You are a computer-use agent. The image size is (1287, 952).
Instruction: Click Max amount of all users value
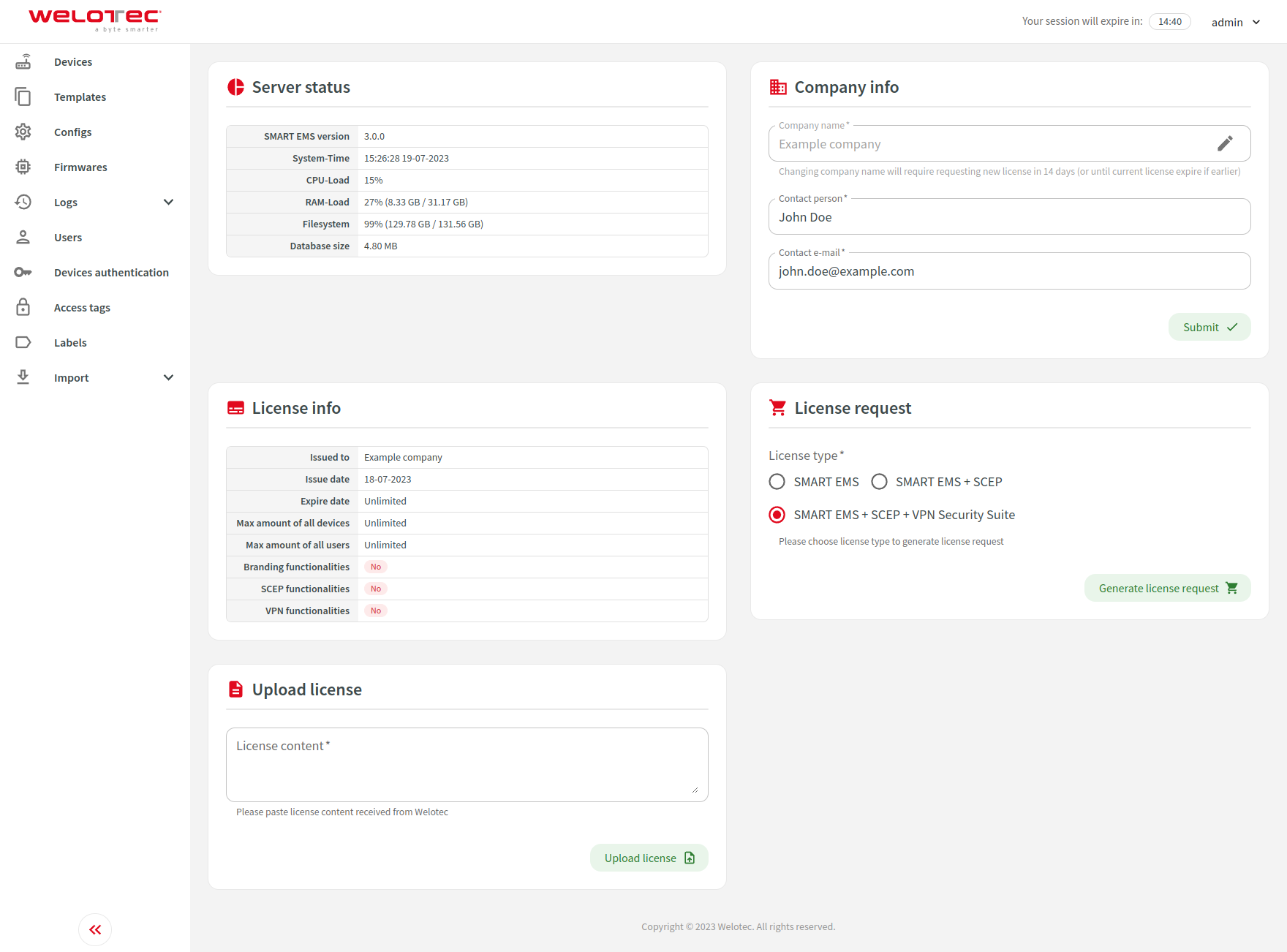[385, 545]
